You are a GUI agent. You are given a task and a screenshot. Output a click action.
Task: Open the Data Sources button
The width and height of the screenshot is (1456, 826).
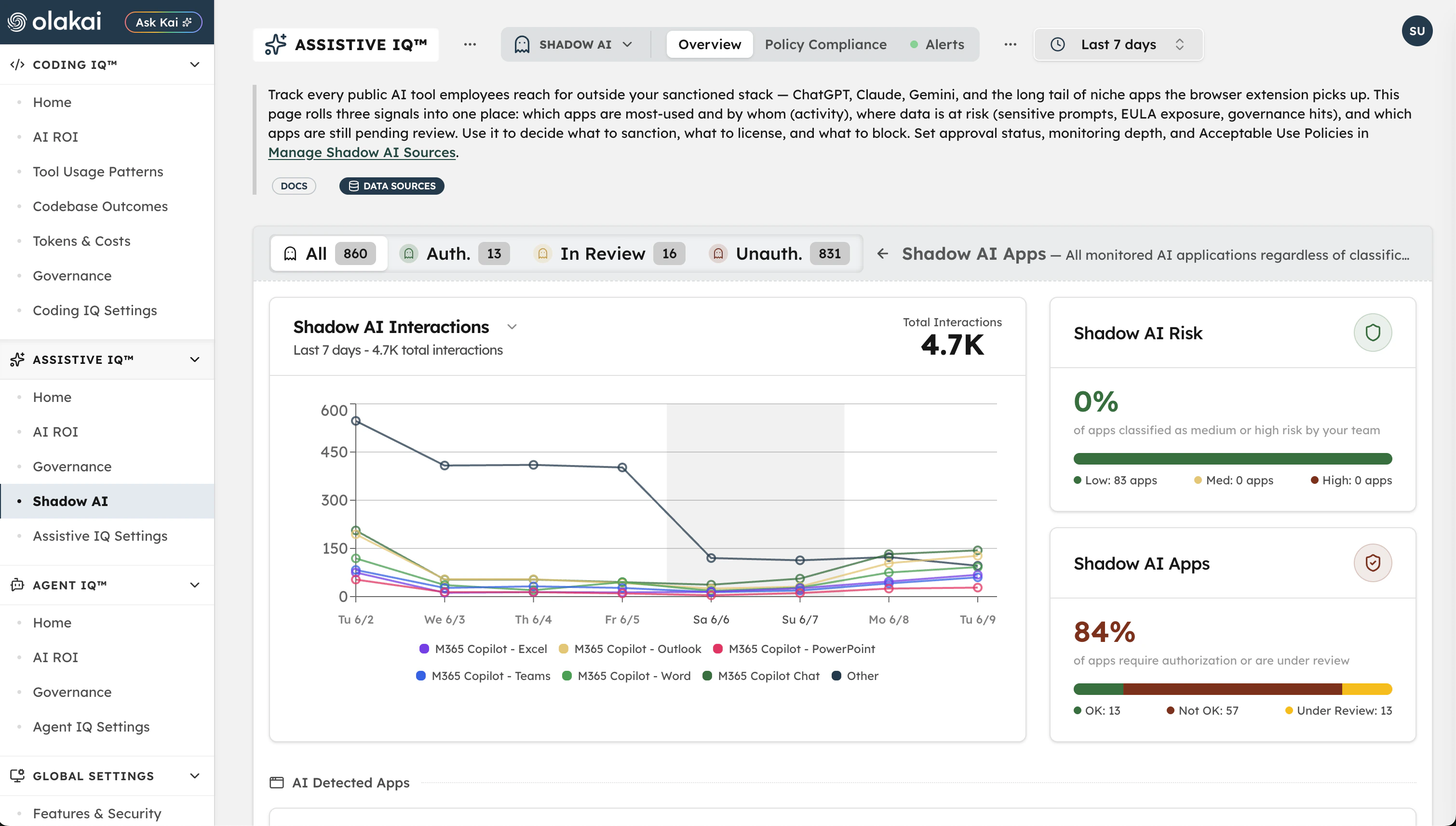click(391, 186)
